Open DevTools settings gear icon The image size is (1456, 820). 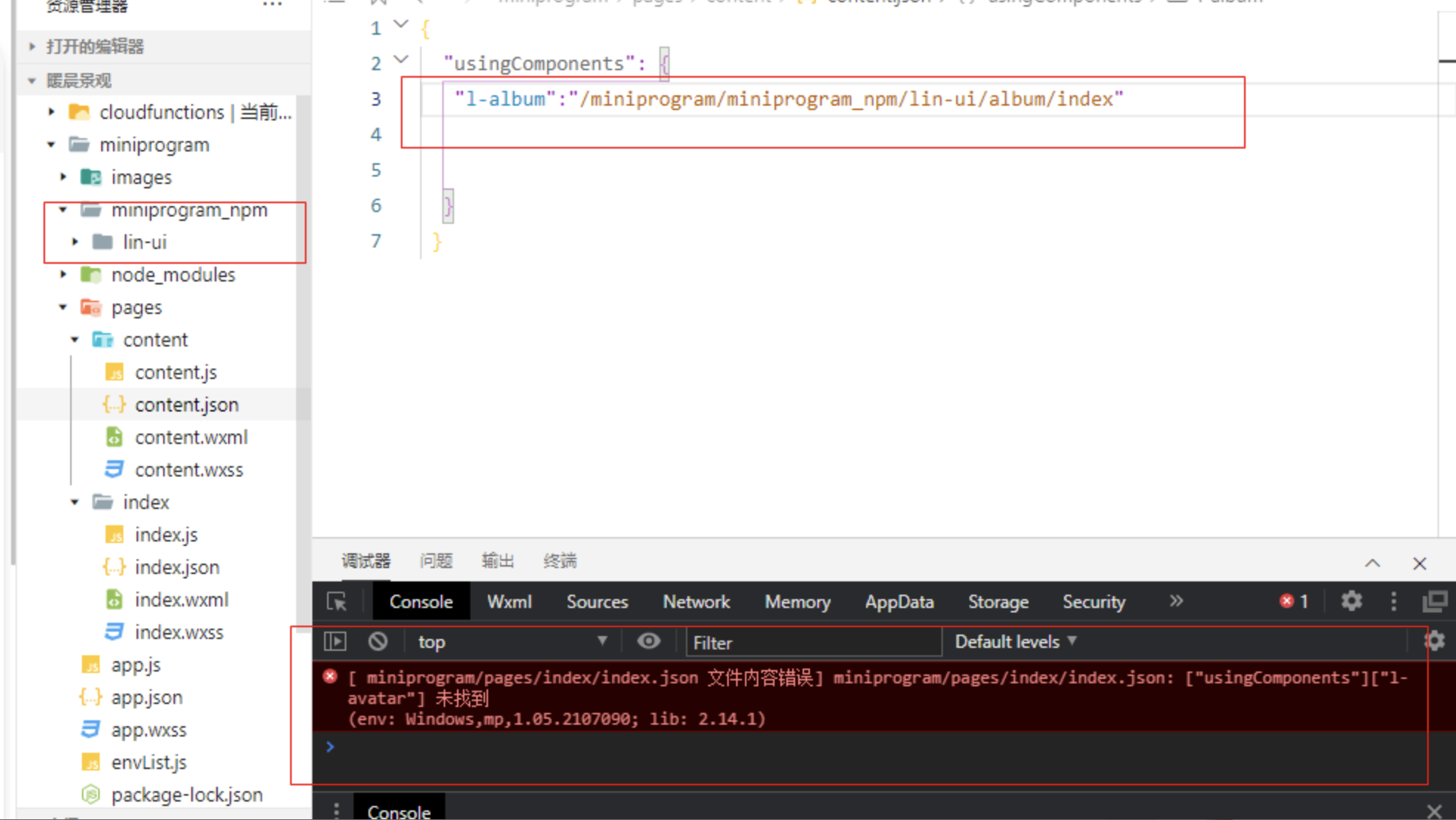[x=1350, y=601]
